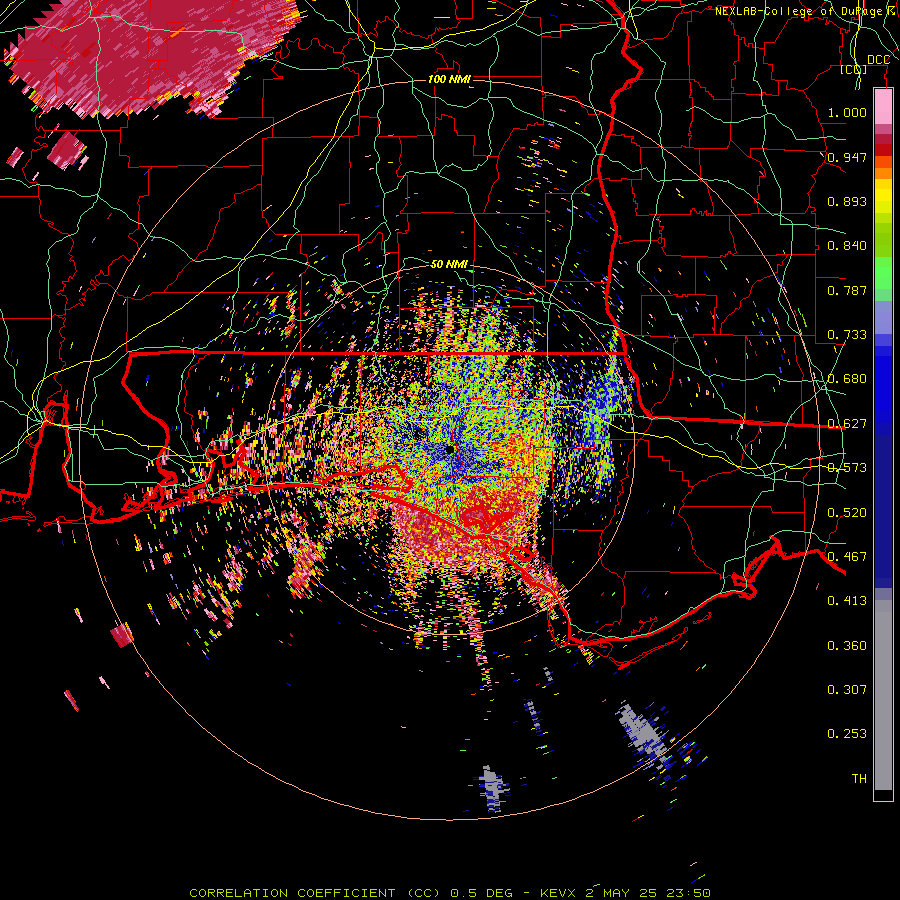Click the [CC] unit label above the scale
This screenshot has height=900, width=900.
pos(853,70)
